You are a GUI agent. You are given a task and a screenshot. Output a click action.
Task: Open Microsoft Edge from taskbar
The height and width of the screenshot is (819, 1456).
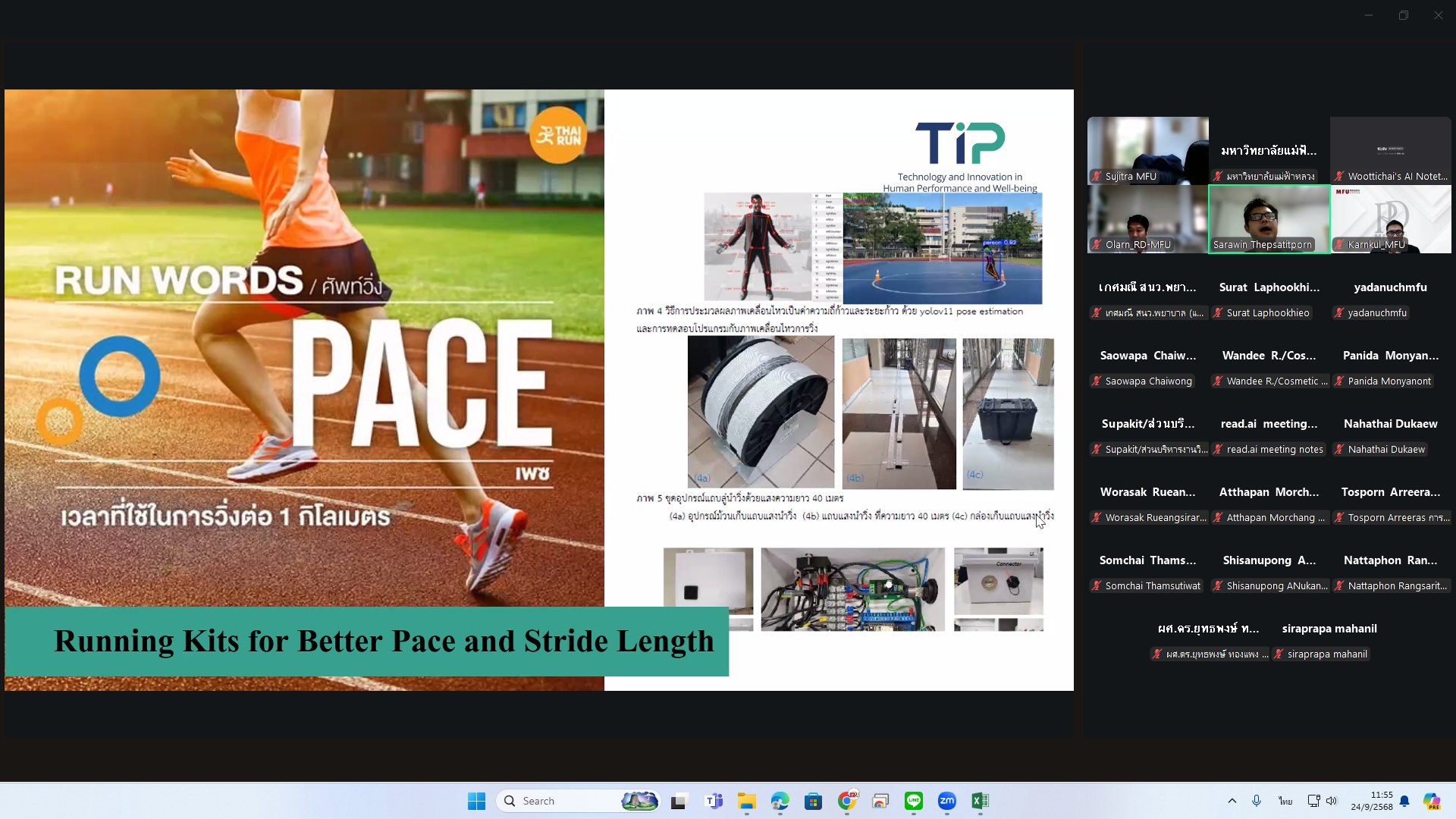780,801
